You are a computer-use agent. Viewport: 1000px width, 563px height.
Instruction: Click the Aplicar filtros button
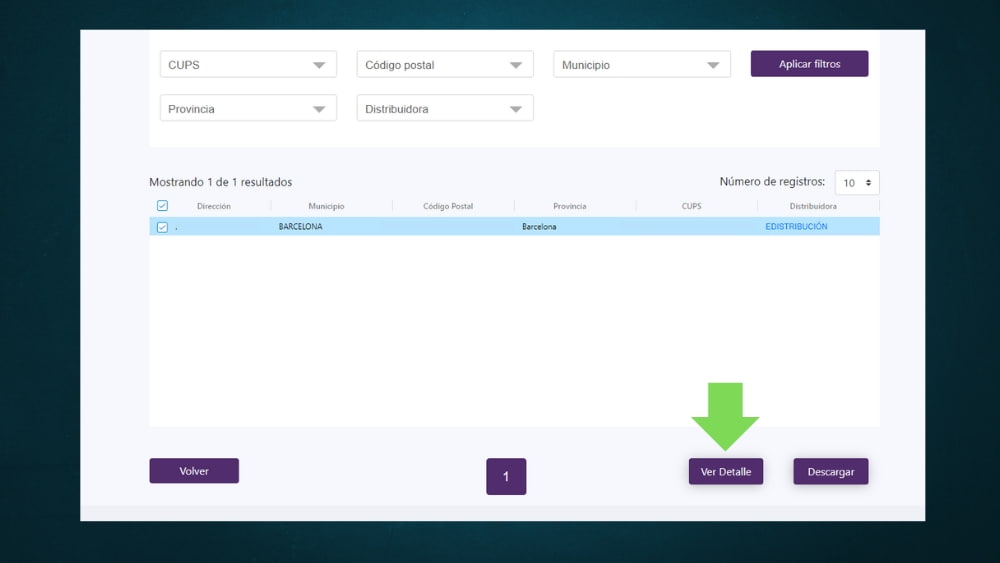click(x=809, y=64)
